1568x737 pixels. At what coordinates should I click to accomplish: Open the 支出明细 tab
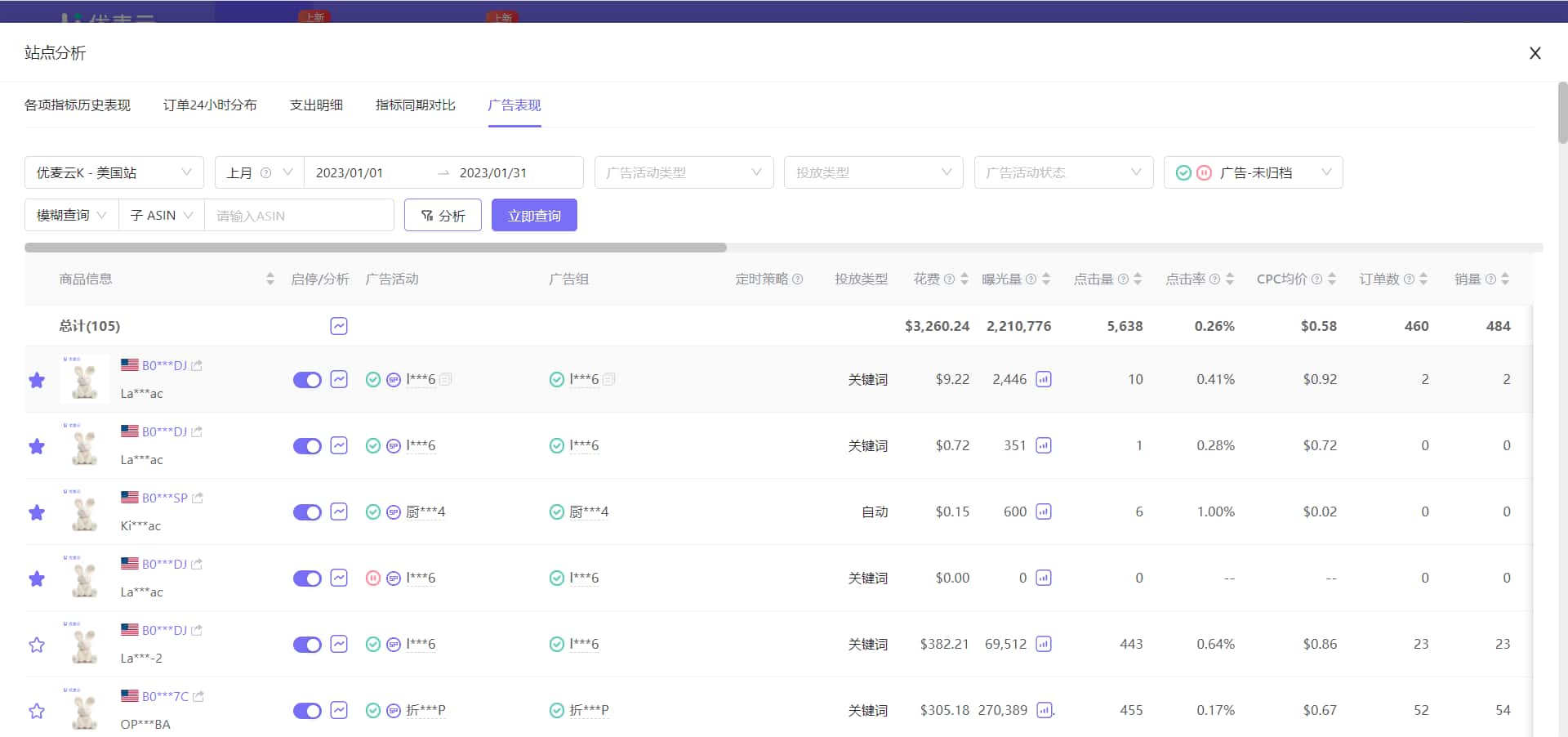[316, 105]
